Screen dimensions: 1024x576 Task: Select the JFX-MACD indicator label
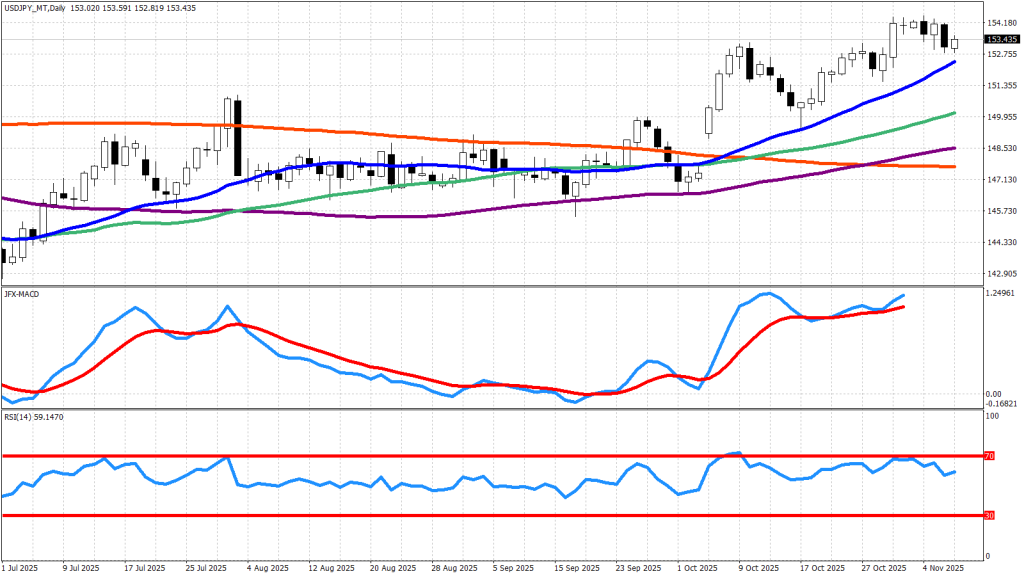(x=23, y=292)
